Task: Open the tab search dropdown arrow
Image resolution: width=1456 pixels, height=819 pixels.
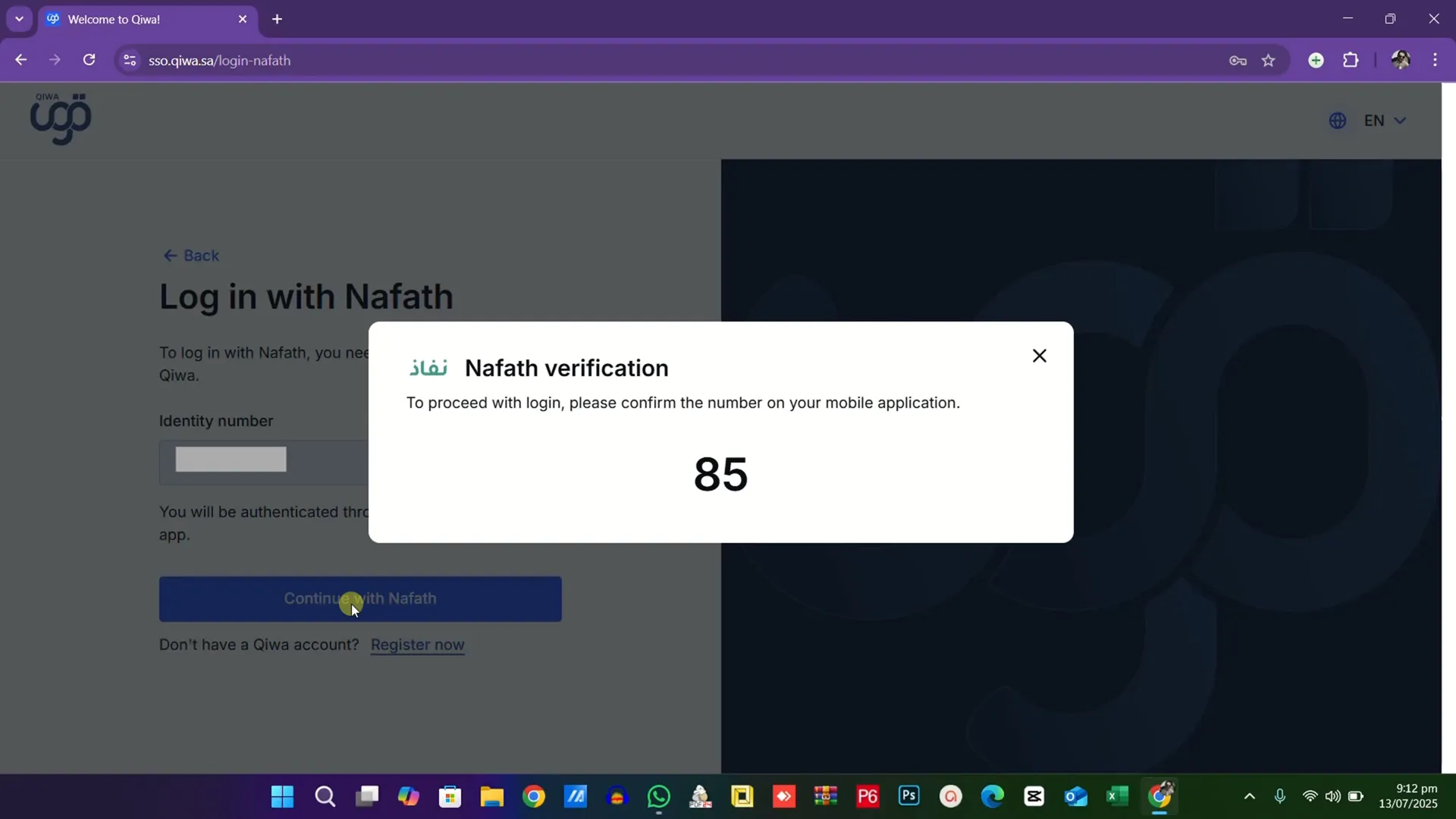Action: (19, 19)
